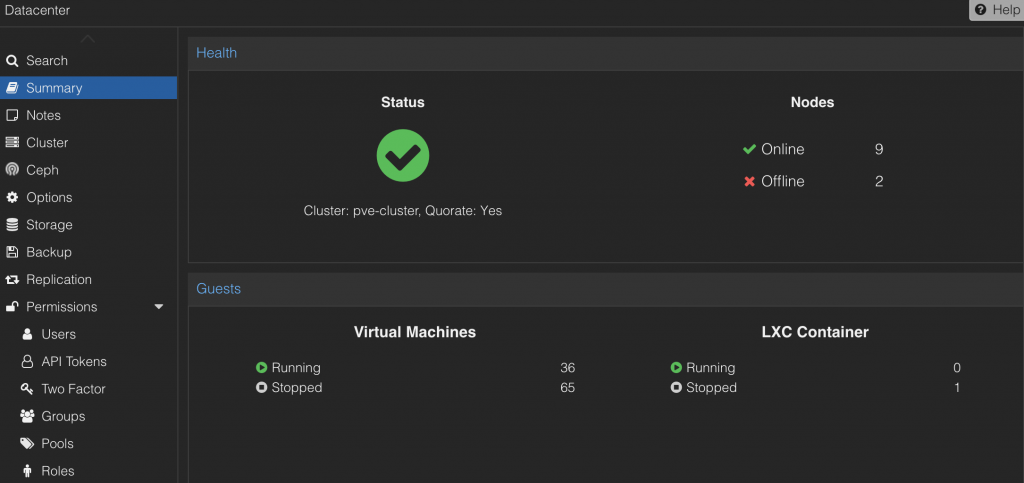Click the Nodes heading
Viewport: 1024px width, 483px height.
pyautogui.click(x=812, y=102)
